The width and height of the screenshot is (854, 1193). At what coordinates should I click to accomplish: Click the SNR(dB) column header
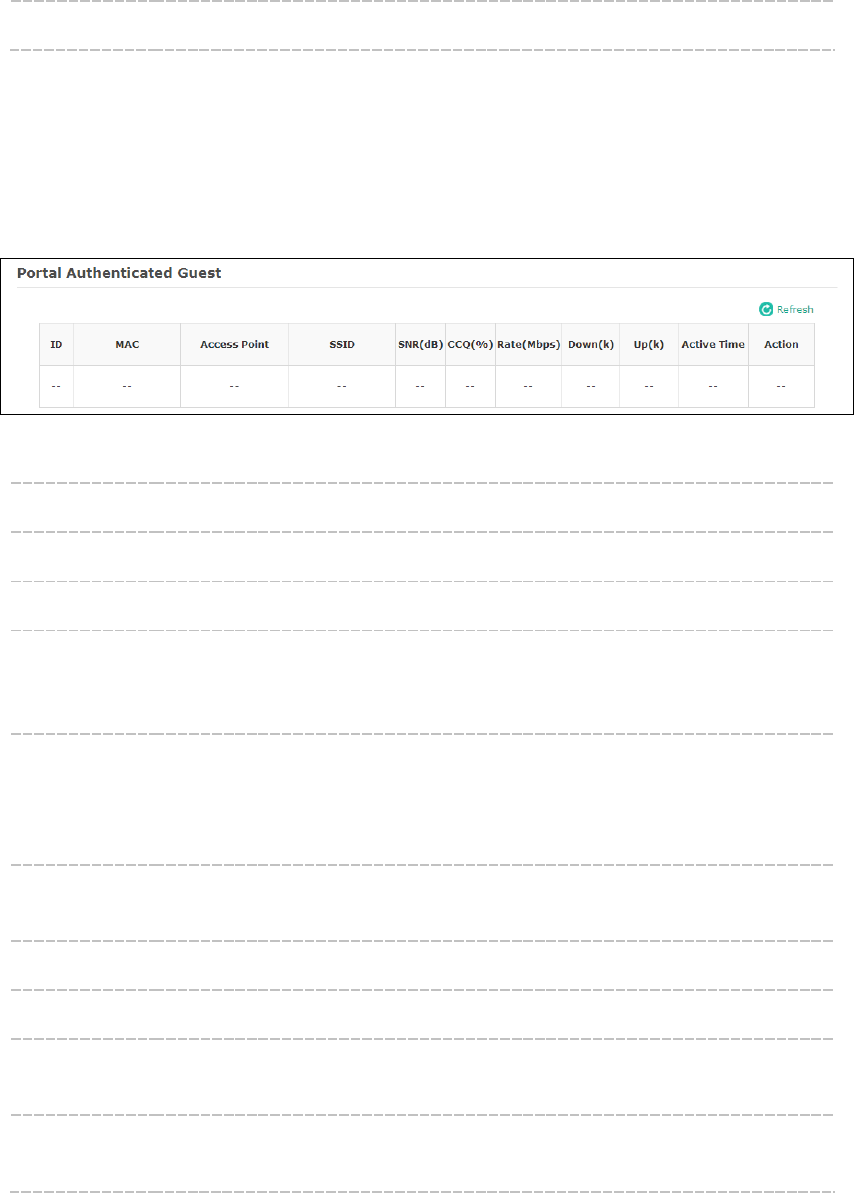pos(420,345)
